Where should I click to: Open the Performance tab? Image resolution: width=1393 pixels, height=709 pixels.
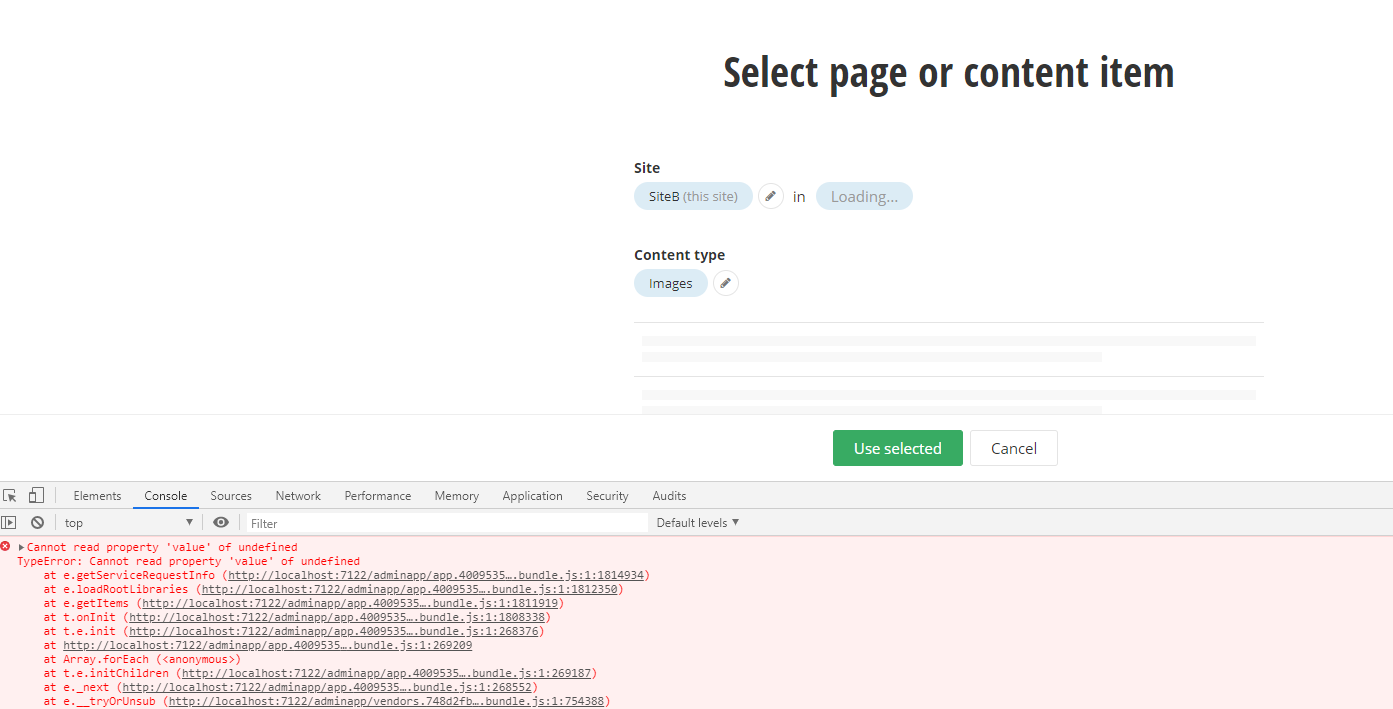pos(378,496)
